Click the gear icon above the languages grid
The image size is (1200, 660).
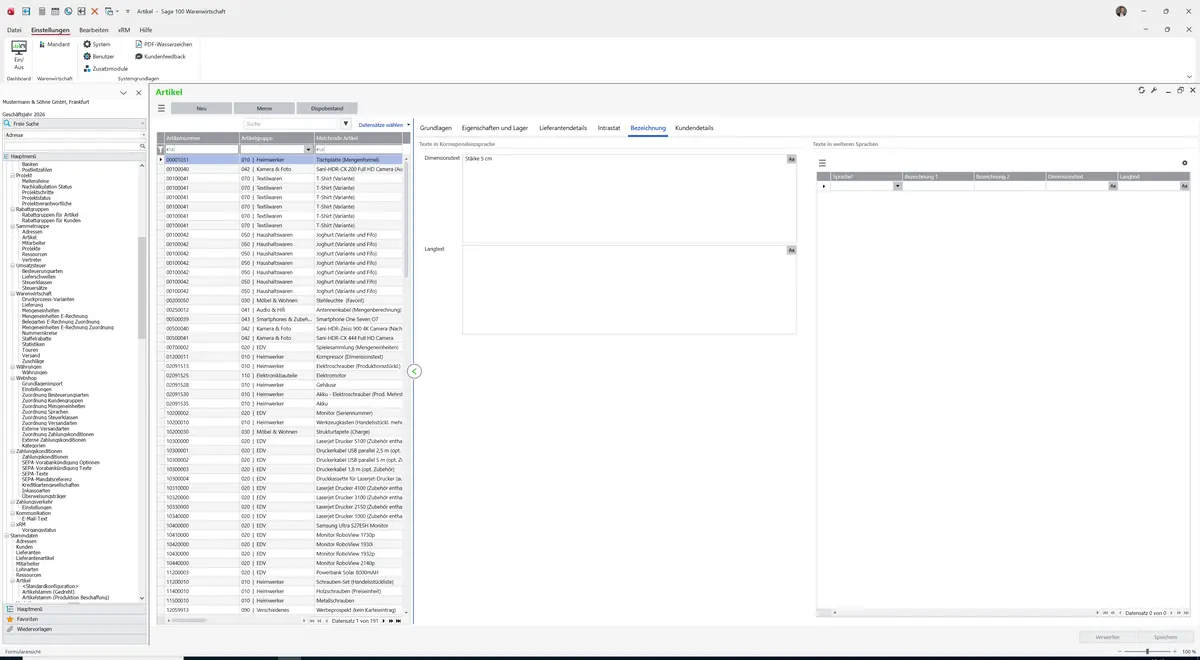(x=1185, y=163)
